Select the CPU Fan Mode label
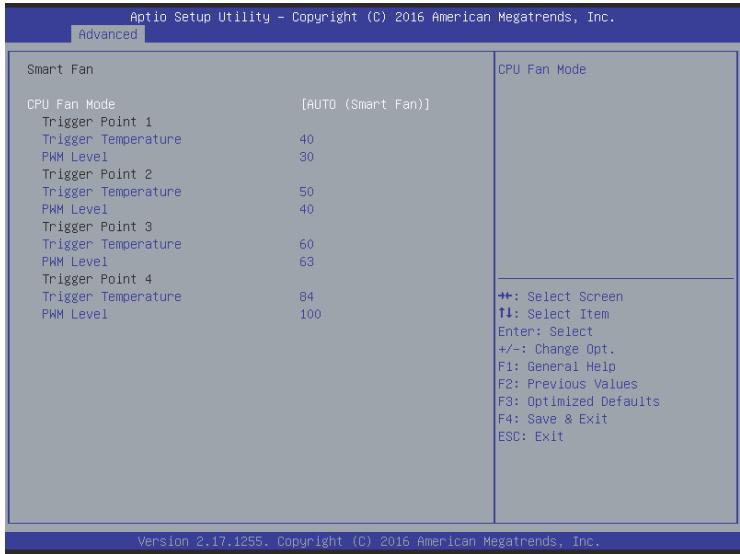740x554 pixels. point(71,104)
